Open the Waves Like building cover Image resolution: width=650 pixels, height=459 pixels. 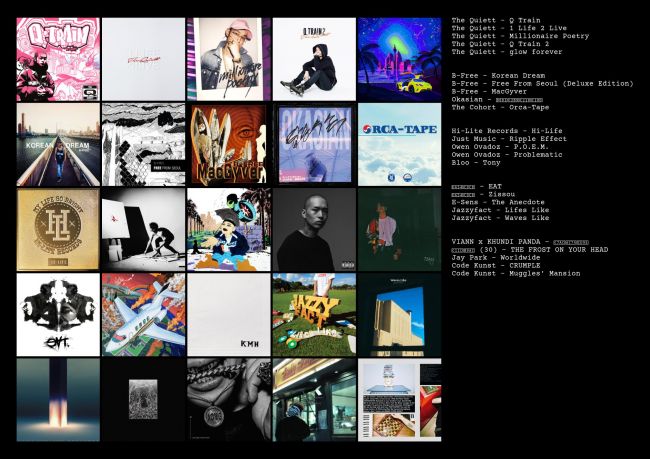pos(400,315)
